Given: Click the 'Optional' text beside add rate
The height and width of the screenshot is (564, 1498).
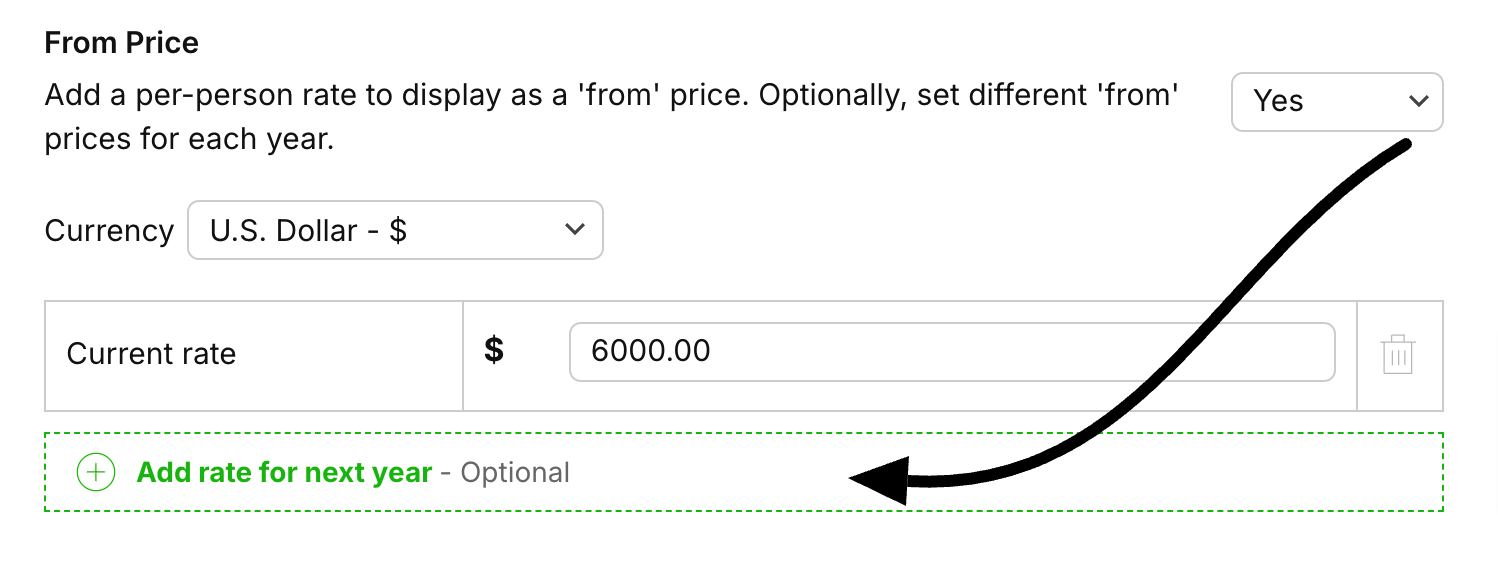Looking at the screenshot, I should (x=515, y=472).
